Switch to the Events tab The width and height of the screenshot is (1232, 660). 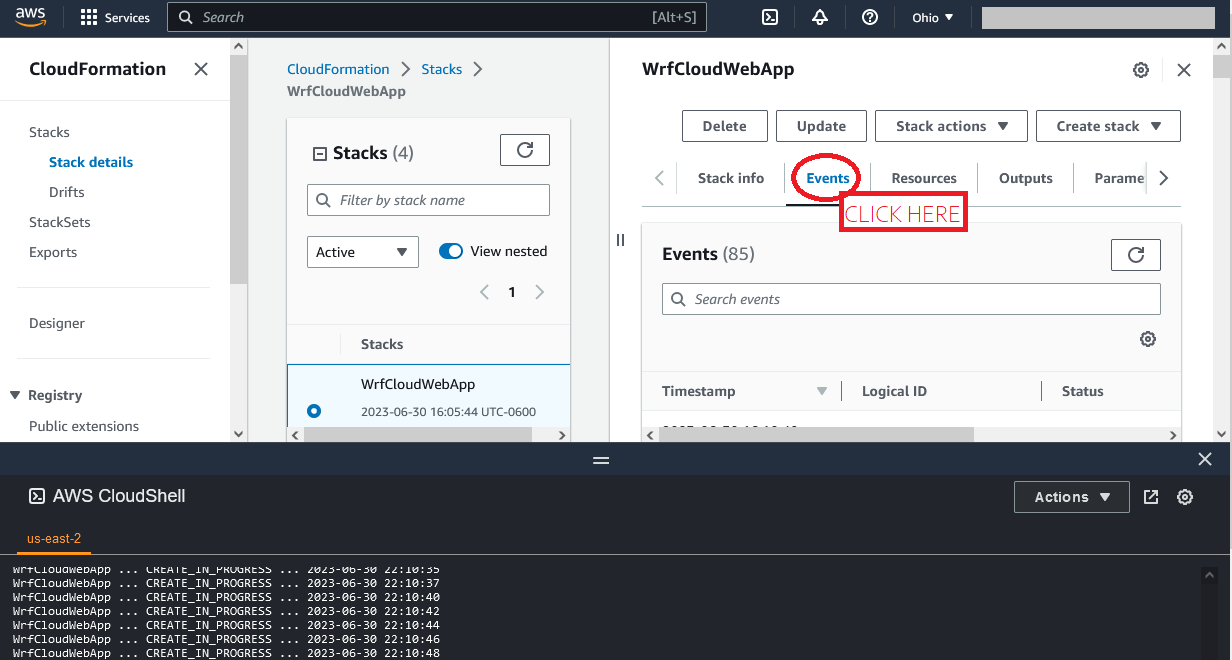tap(828, 178)
